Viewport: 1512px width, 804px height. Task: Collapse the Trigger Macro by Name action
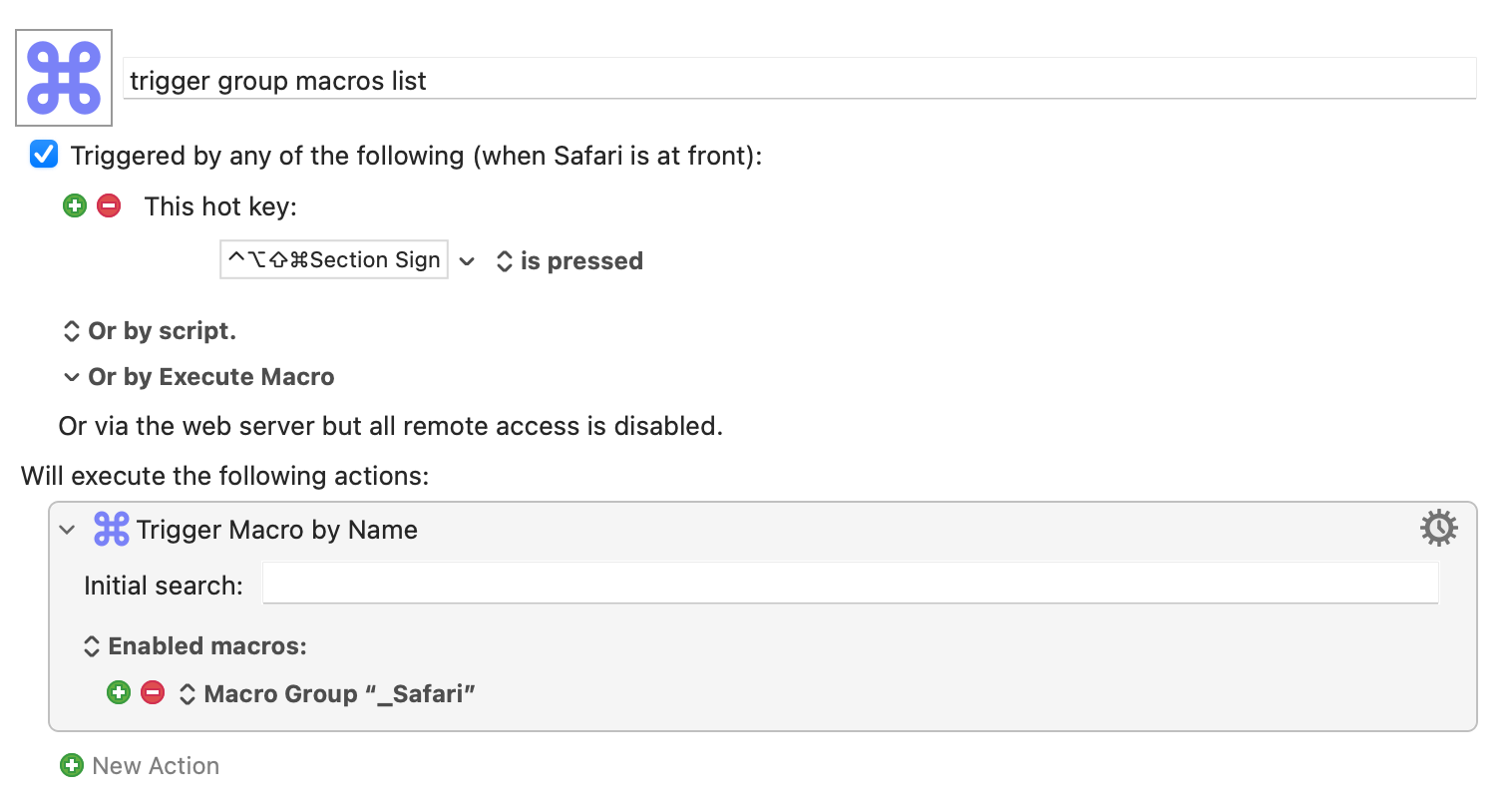(x=67, y=530)
